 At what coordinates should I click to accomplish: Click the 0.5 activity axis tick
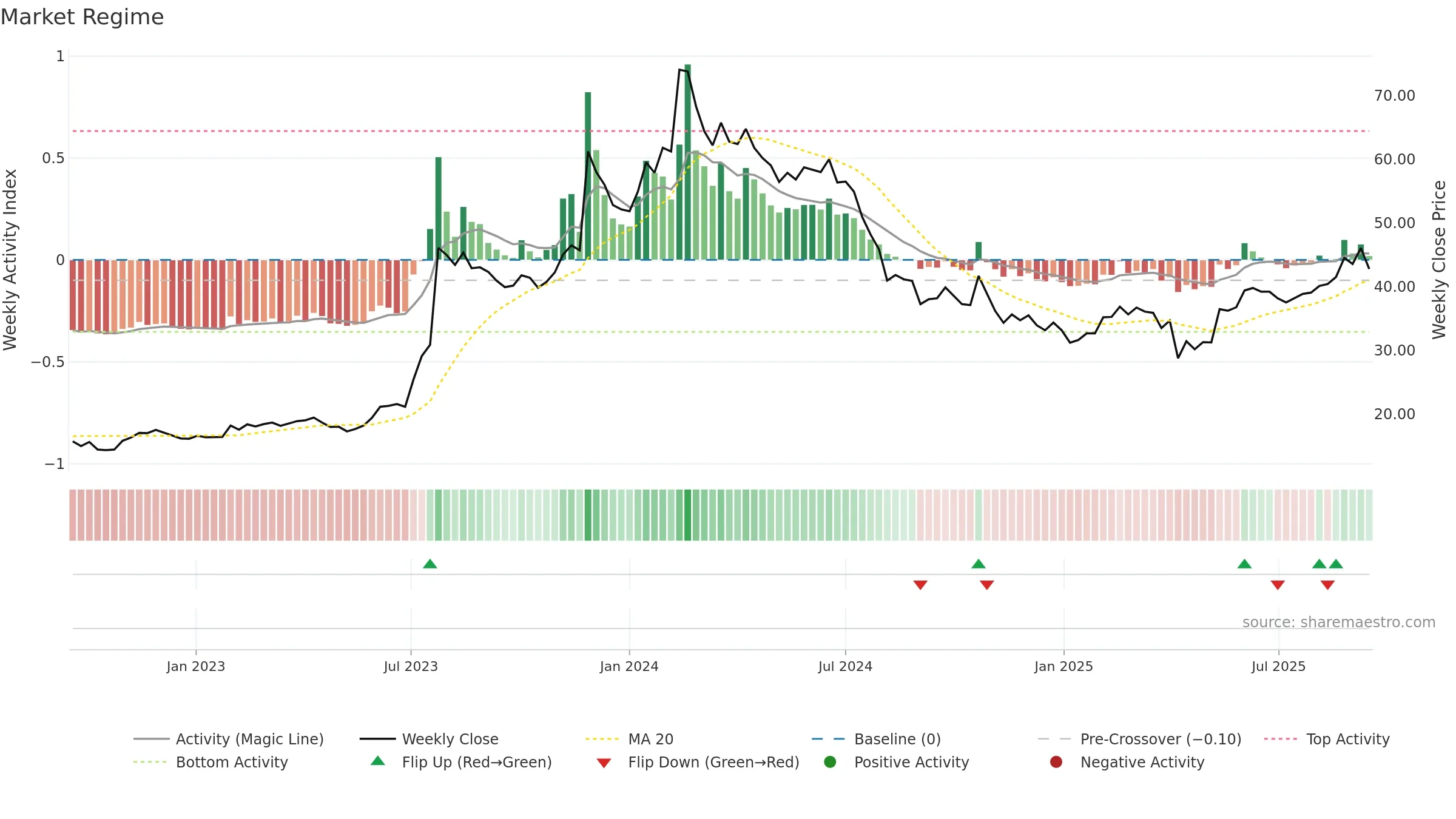click(x=53, y=158)
